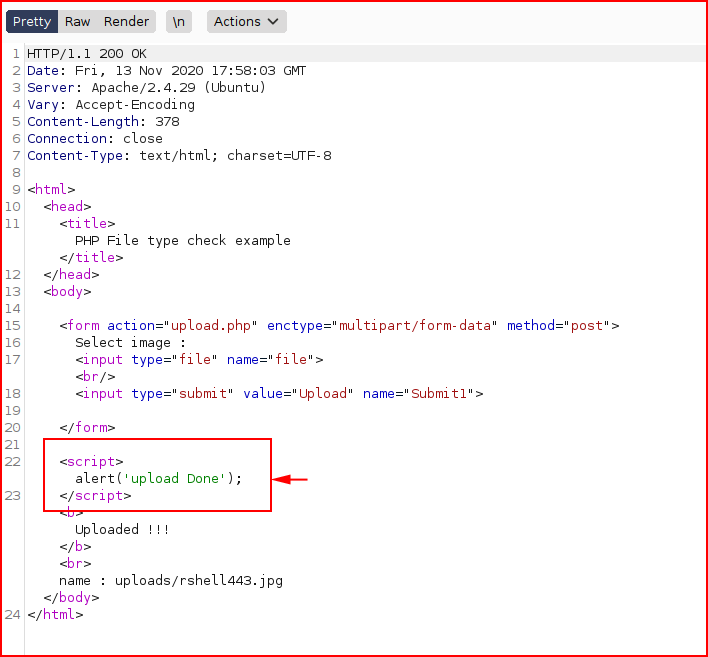Click the closing html tag
The image size is (708, 657).
pos(55,615)
